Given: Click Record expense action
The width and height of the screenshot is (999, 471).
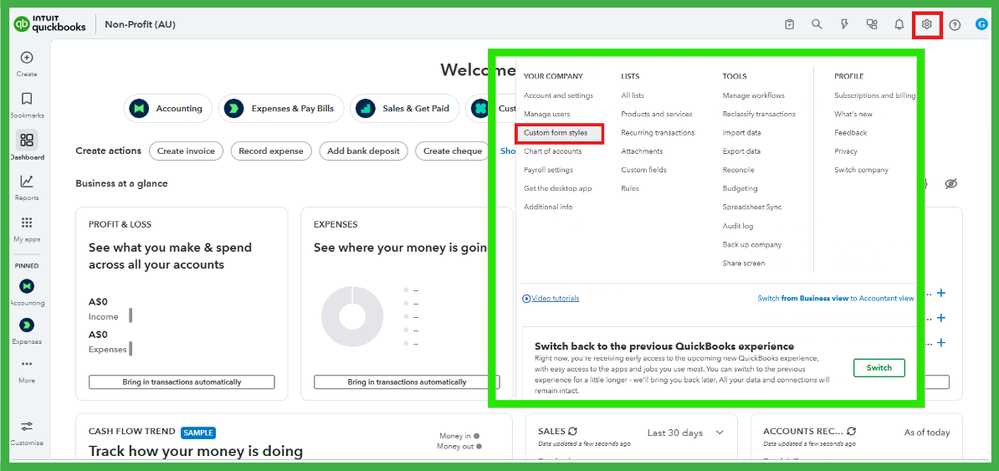Looking at the screenshot, I should coord(271,151).
